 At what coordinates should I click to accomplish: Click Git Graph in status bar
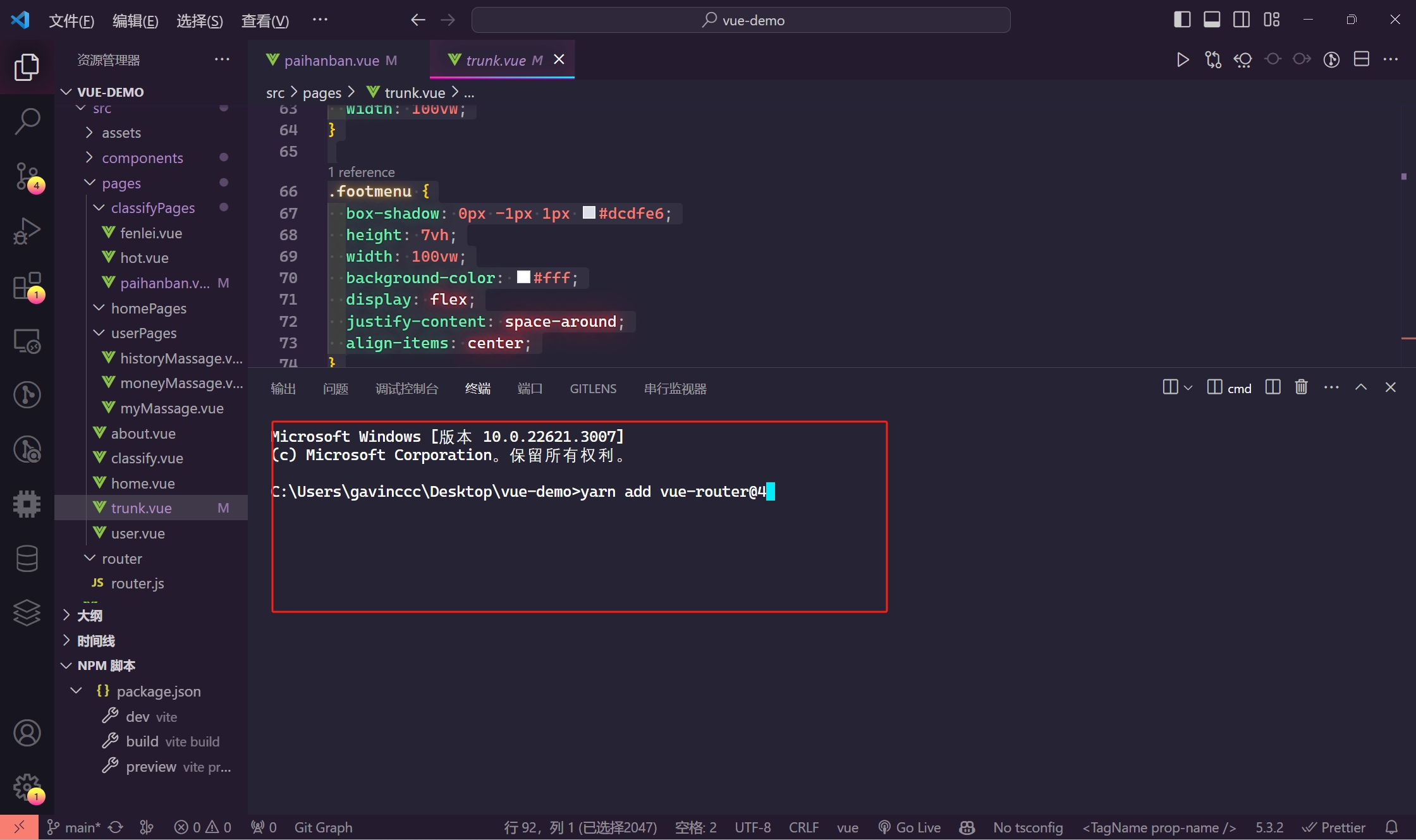pos(323,827)
